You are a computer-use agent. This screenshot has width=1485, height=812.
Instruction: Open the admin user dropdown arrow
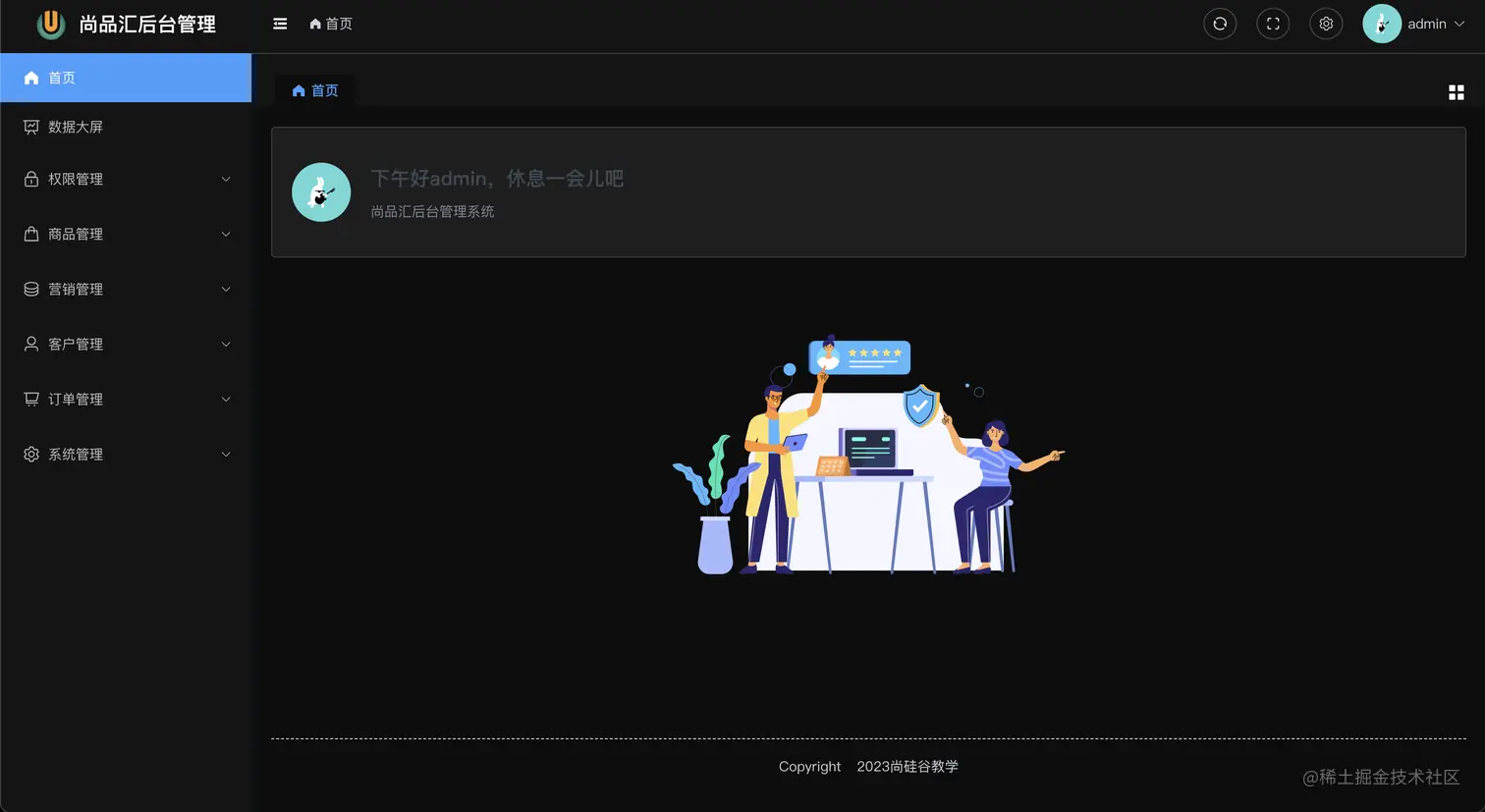tap(1459, 24)
